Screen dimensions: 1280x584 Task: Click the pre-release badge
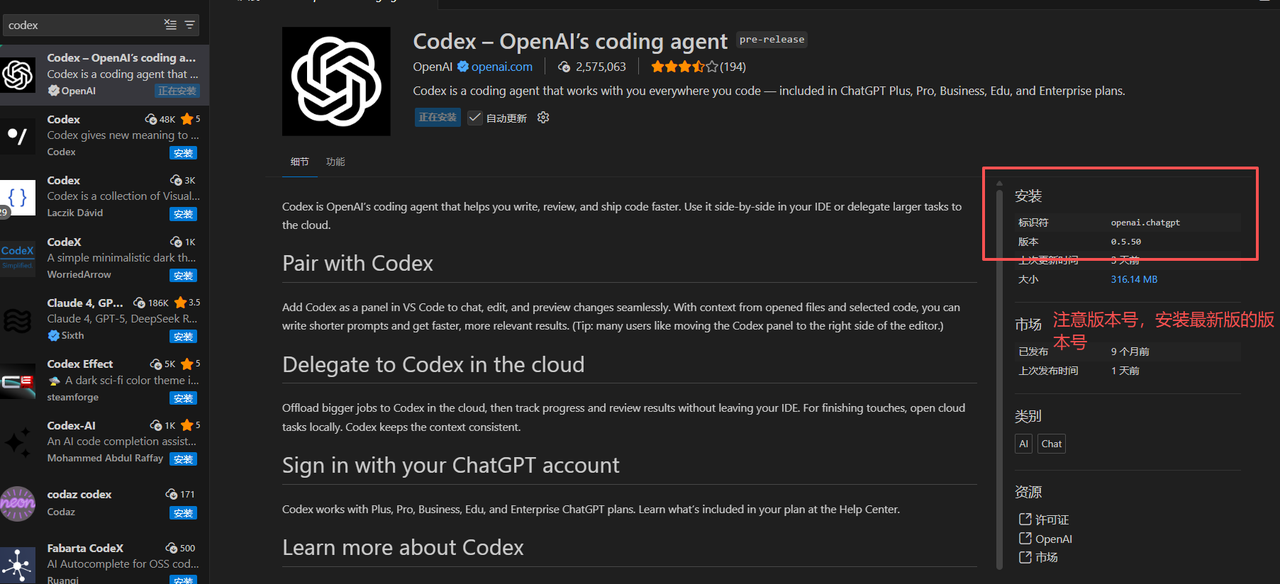(x=771, y=40)
